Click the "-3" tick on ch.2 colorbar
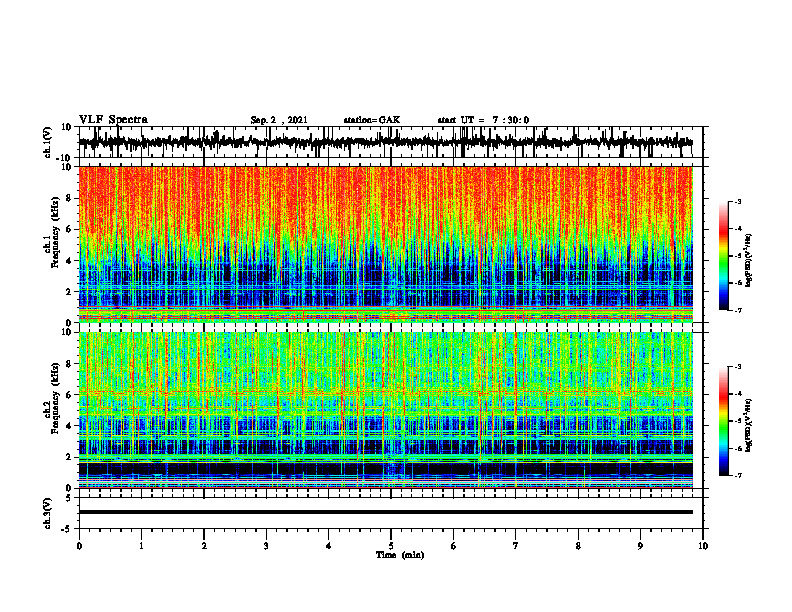This screenshot has width=792, height=612. point(738,367)
